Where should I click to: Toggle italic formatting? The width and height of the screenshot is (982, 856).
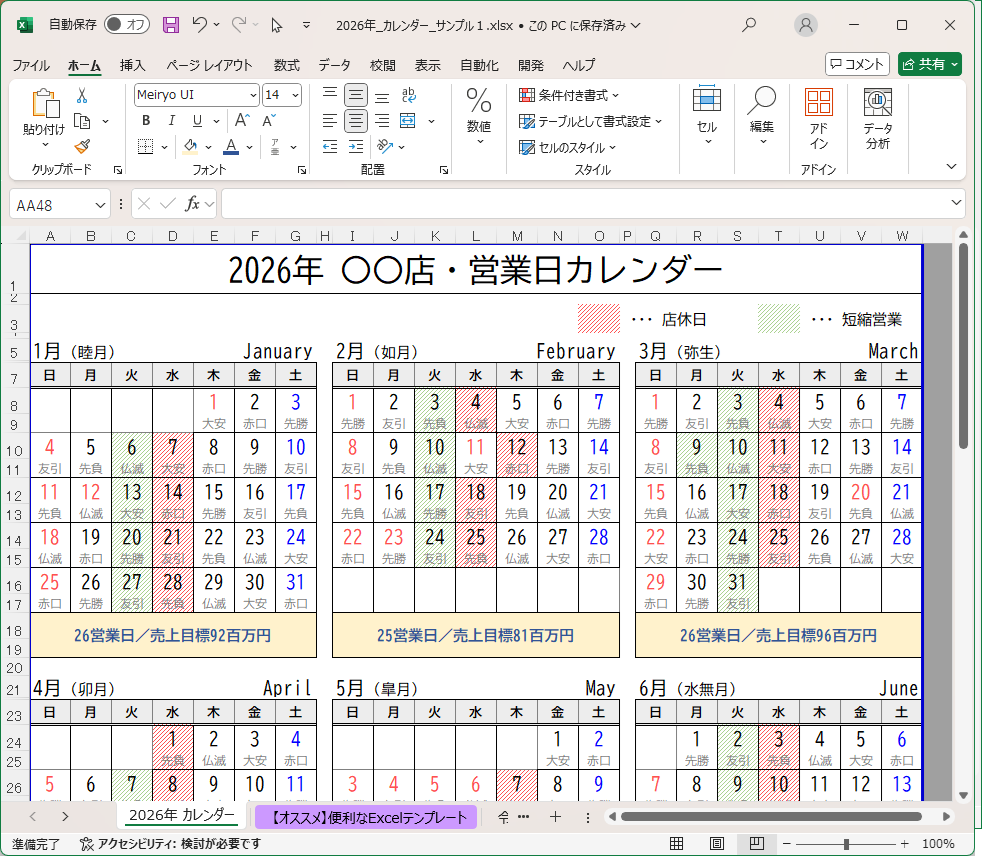click(171, 120)
